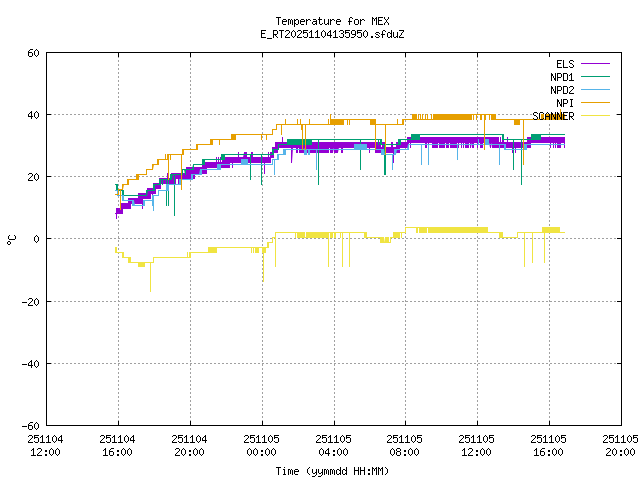Select the ELS legend label
The image size is (640, 480).
[565, 63]
